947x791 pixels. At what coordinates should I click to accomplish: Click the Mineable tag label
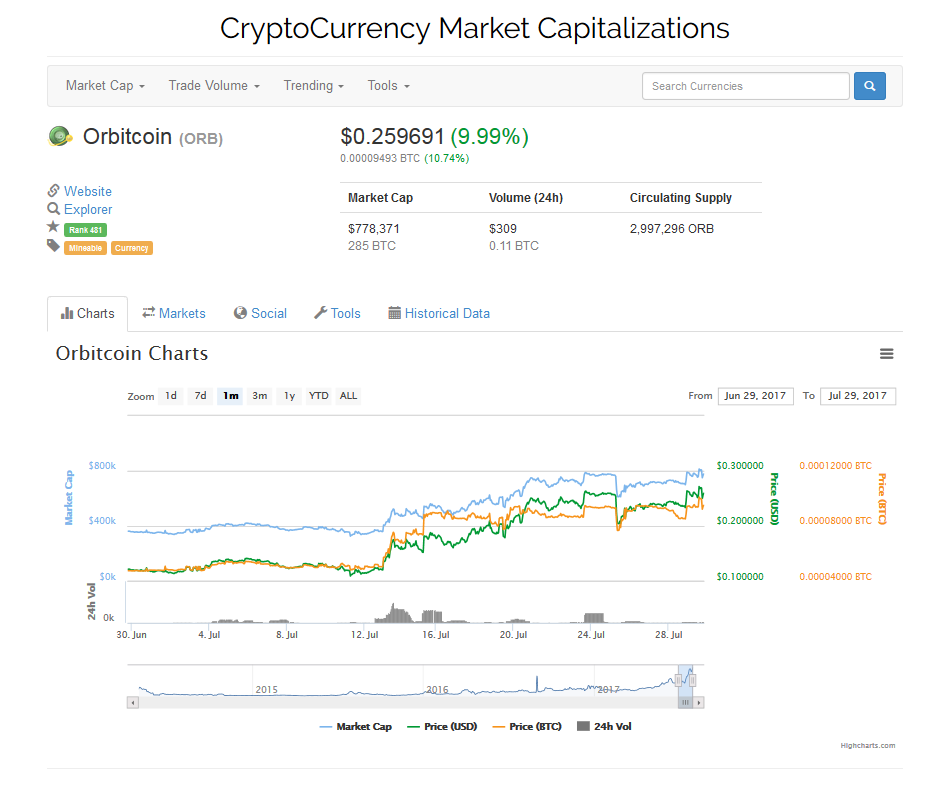(85, 248)
